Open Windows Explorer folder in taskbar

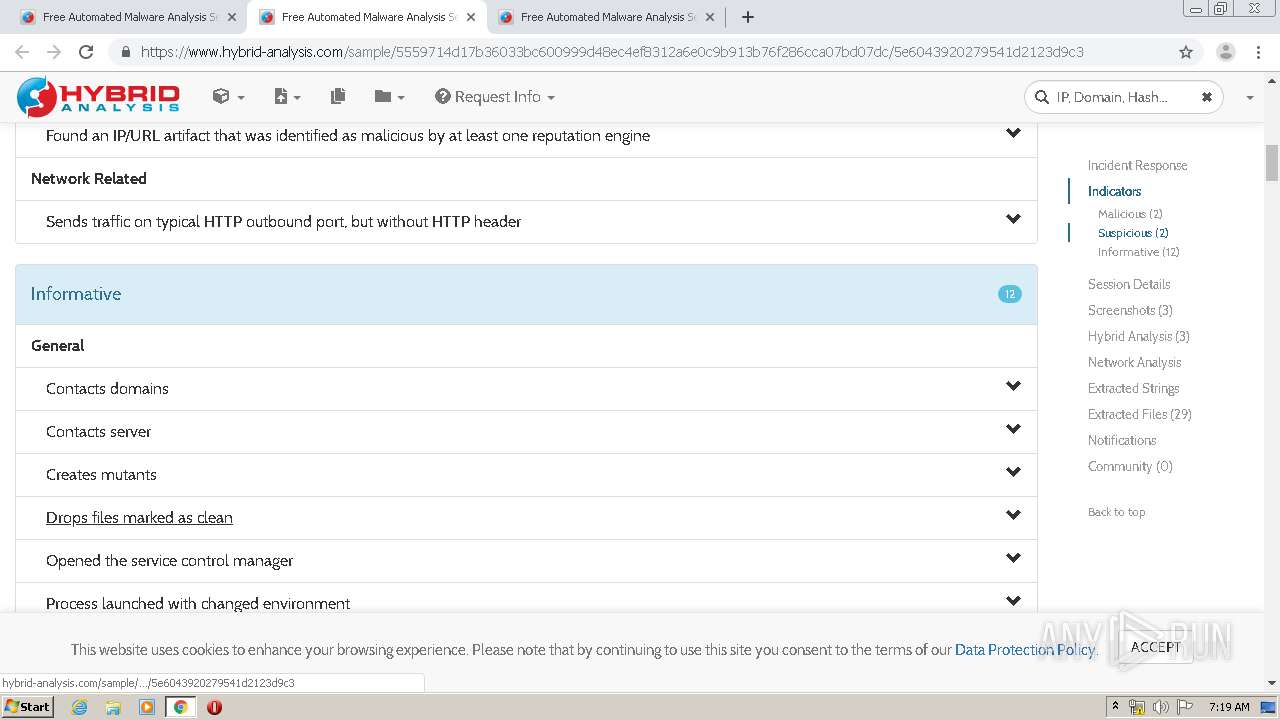point(113,707)
